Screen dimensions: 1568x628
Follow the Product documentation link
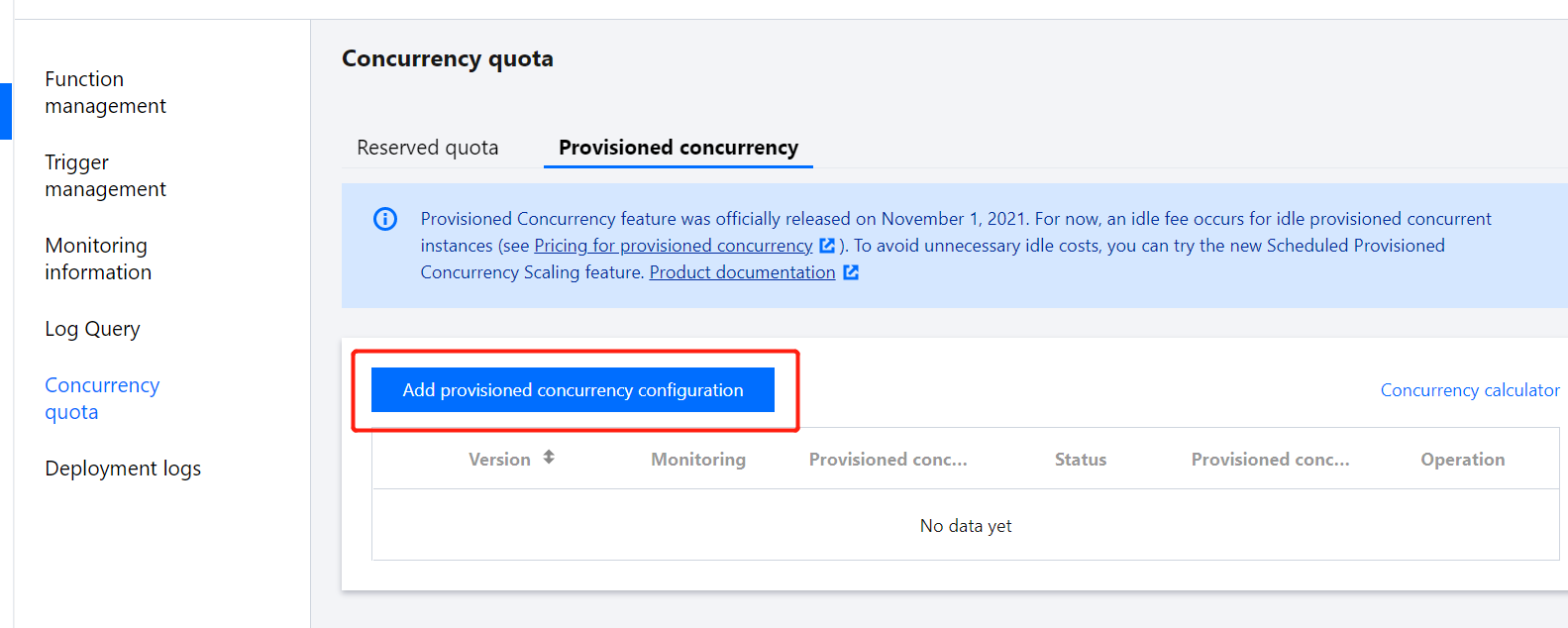[x=743, y=272]
